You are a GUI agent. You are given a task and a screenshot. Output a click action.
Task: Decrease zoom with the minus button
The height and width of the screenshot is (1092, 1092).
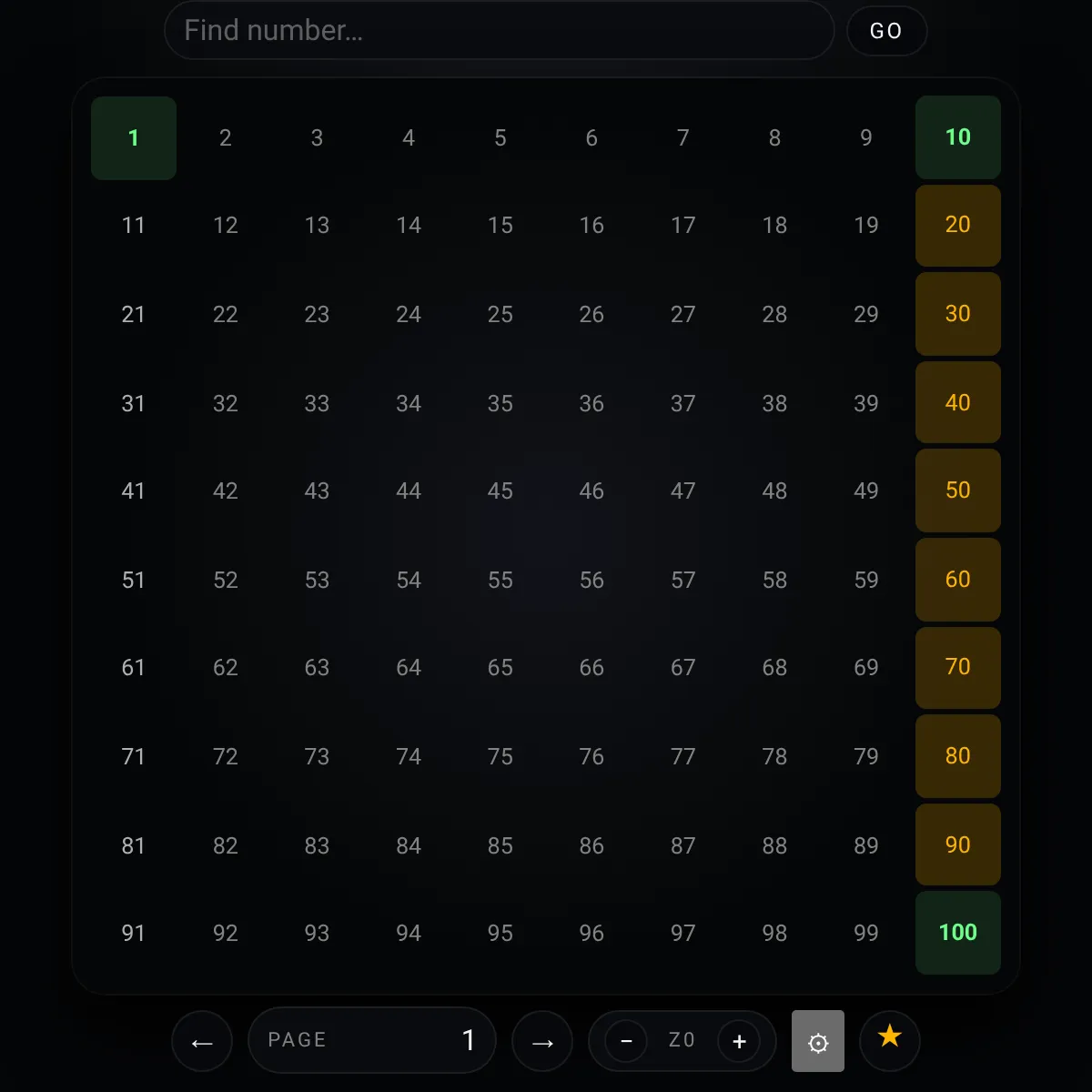coord(626,1041)
